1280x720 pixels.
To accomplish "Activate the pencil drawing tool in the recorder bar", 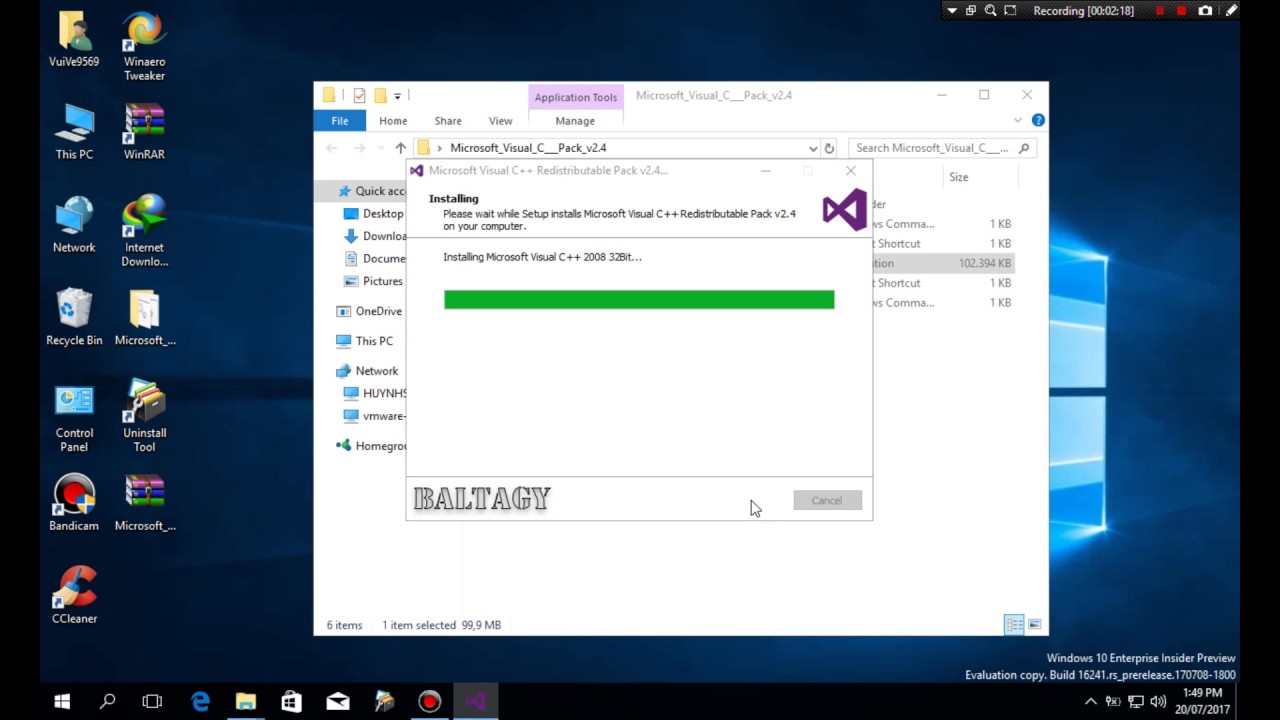I will pos(1231,11).
